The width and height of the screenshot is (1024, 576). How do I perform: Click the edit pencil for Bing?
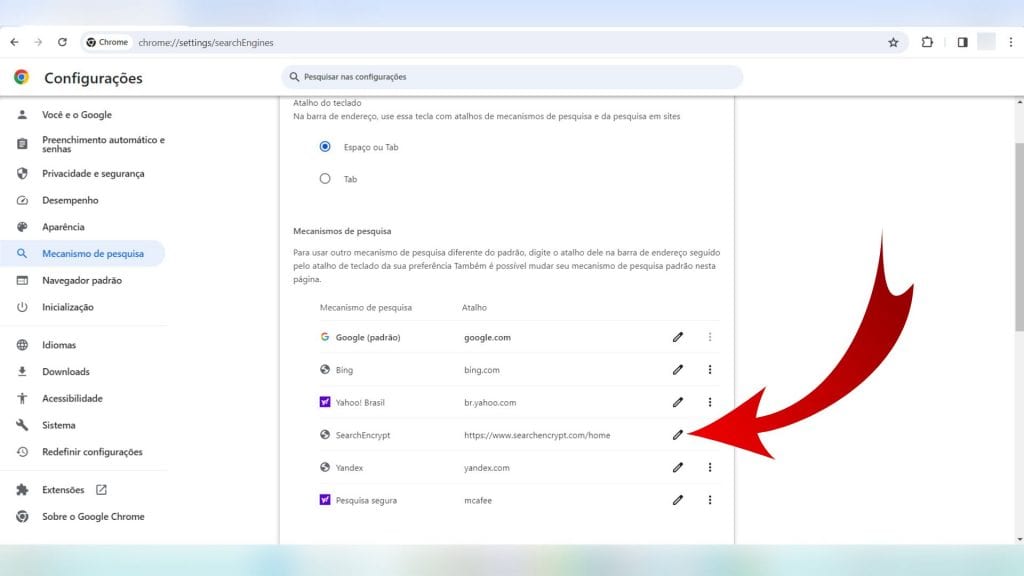(677, 370)
